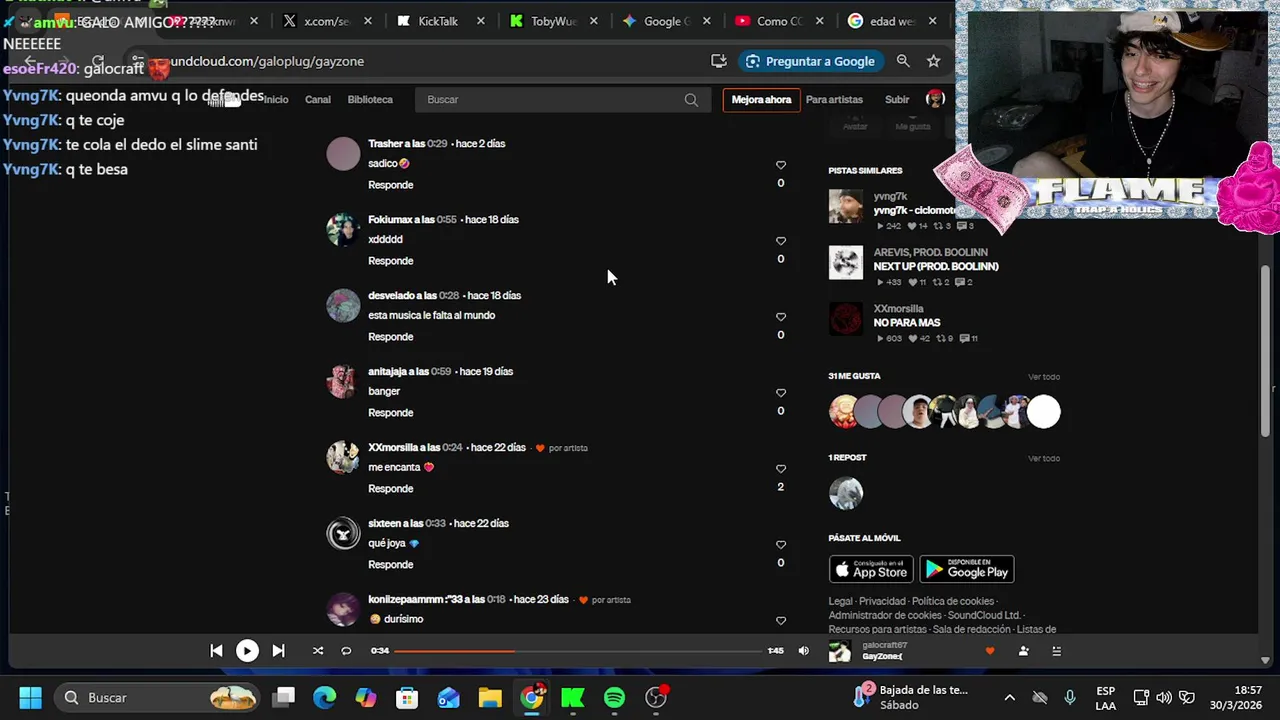
Task: Open Trasher's profile avatar
Action: tap(343, 154)
